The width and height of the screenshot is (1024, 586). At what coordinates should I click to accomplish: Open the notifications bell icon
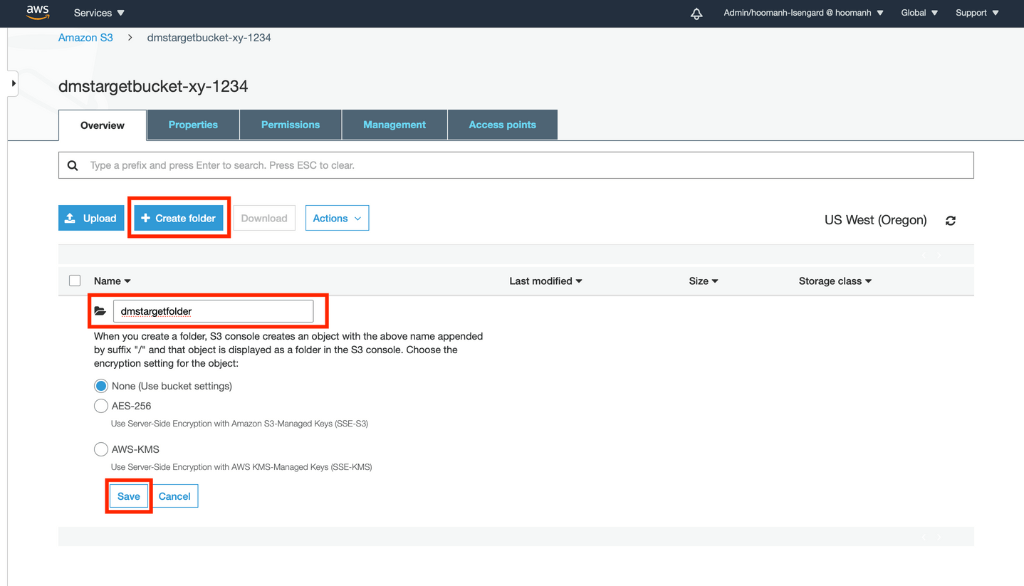[x=697, y=13]
